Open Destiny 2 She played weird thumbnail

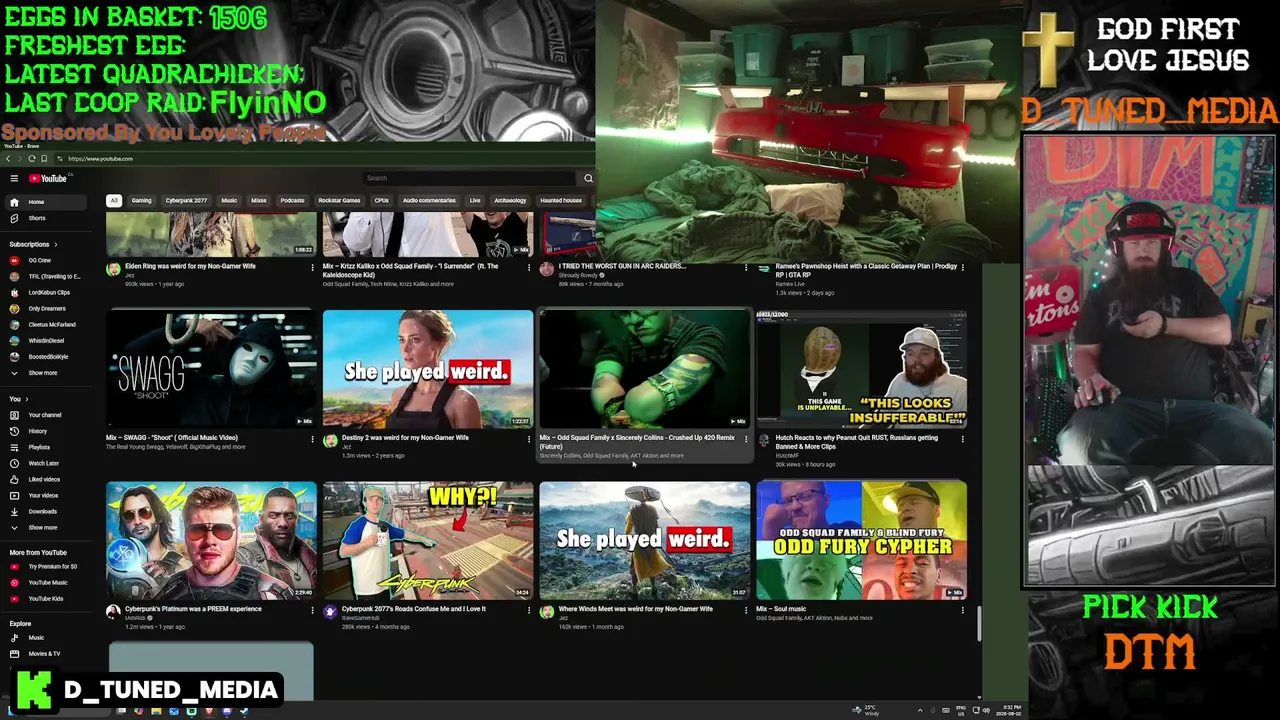pyautogui.click(x=428, y=369)
